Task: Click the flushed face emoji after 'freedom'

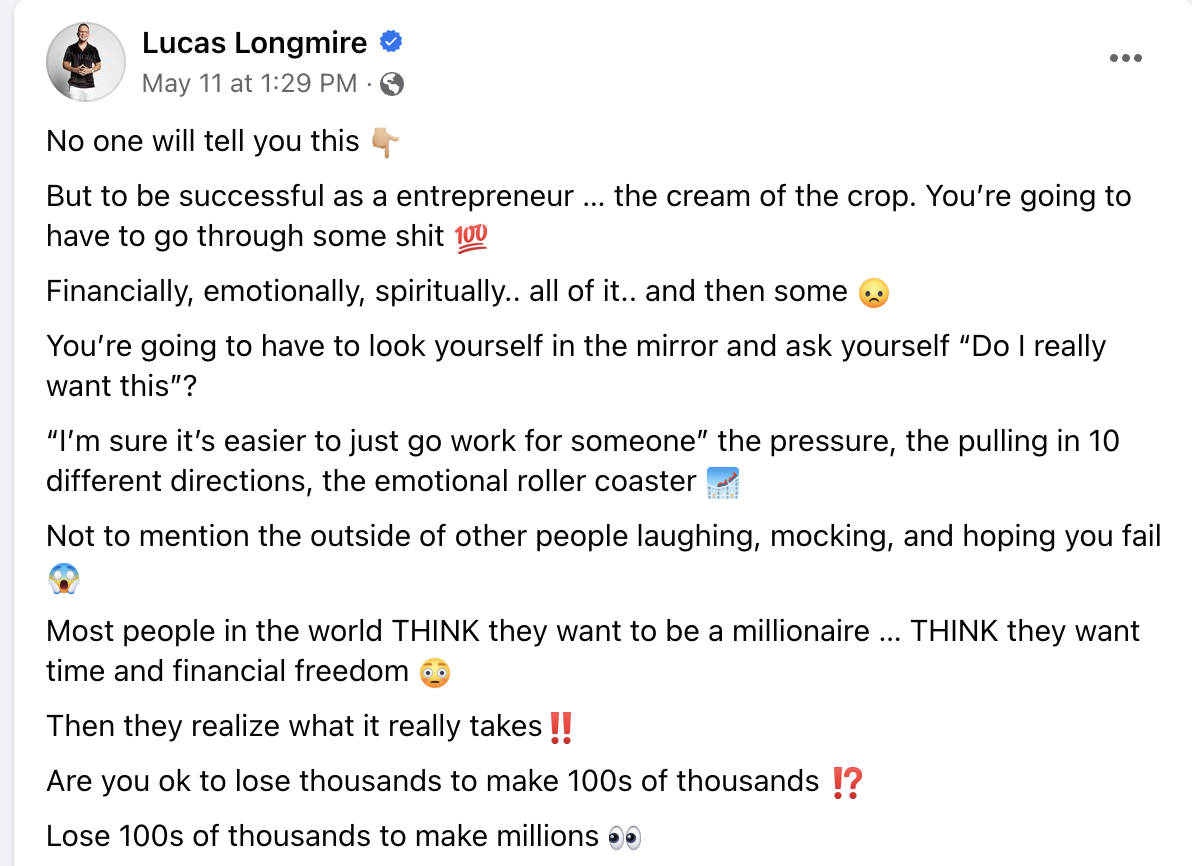Action: coord(435,673)
